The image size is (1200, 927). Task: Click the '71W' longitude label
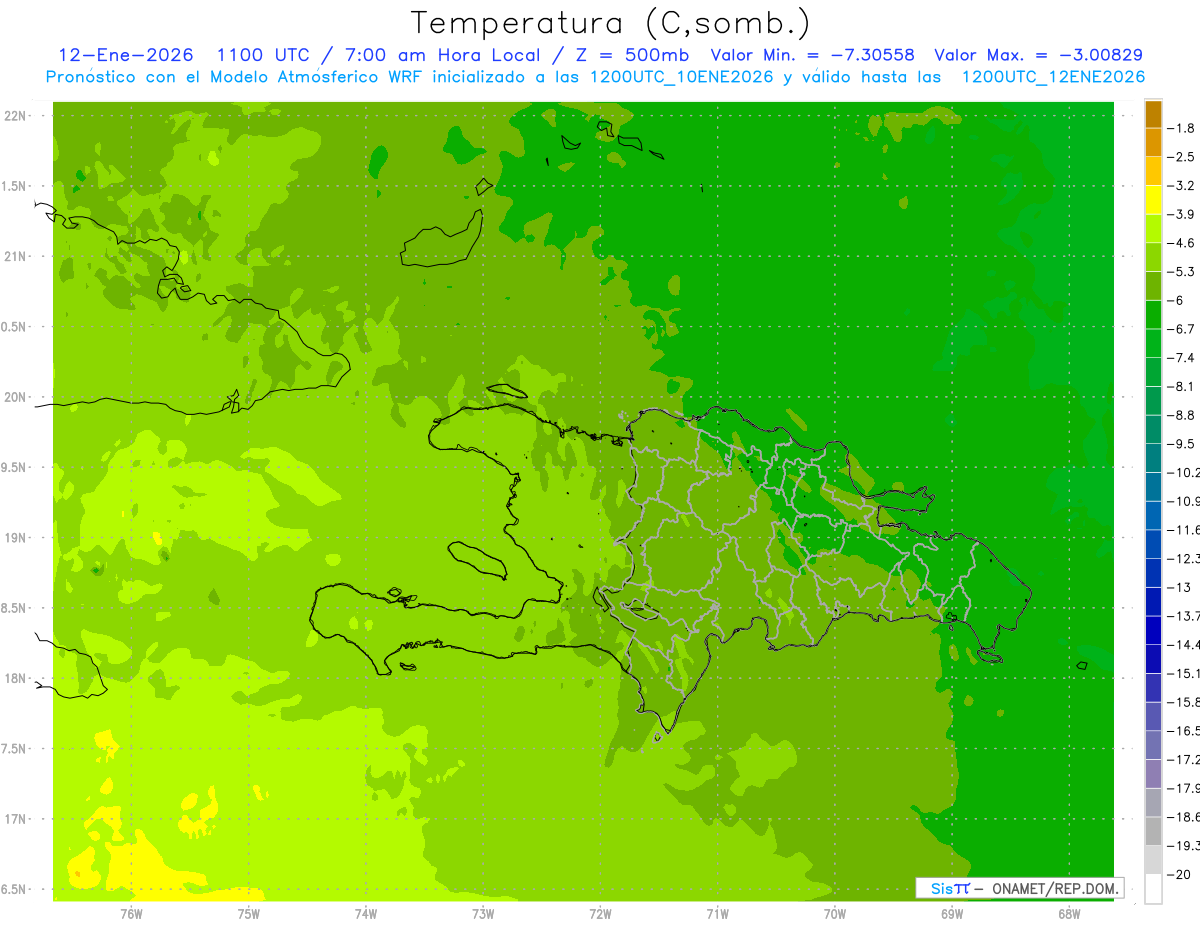[717, 914]
